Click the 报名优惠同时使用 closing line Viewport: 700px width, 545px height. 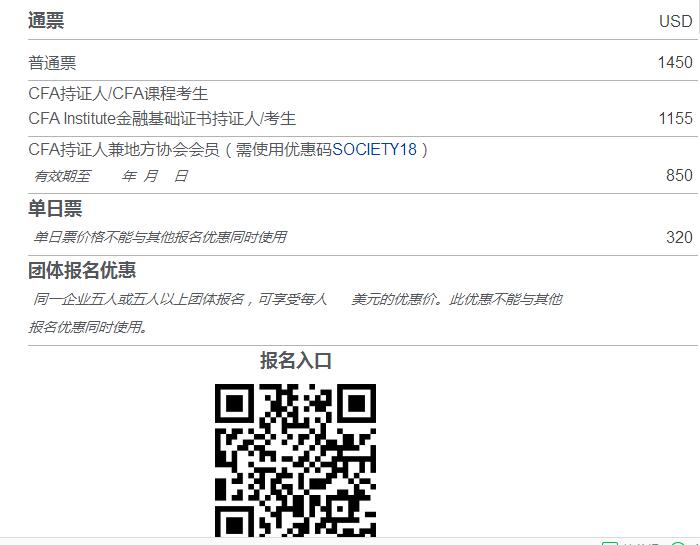(x=88, y=327)
